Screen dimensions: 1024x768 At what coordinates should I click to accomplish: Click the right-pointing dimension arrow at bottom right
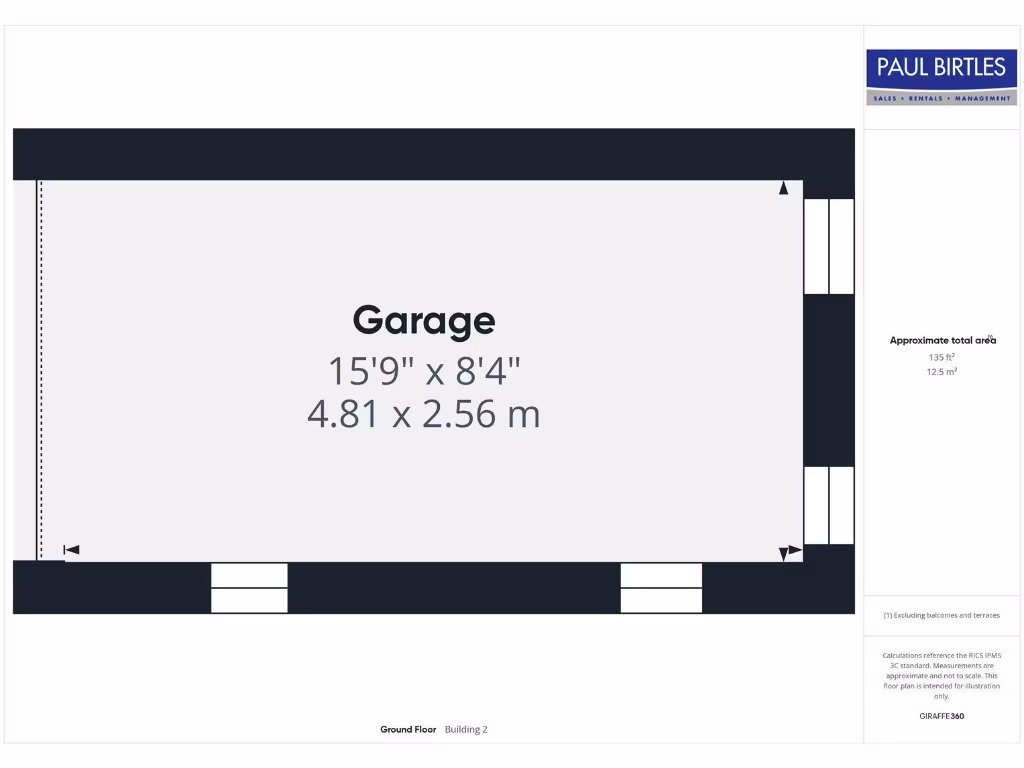(795, 550)
